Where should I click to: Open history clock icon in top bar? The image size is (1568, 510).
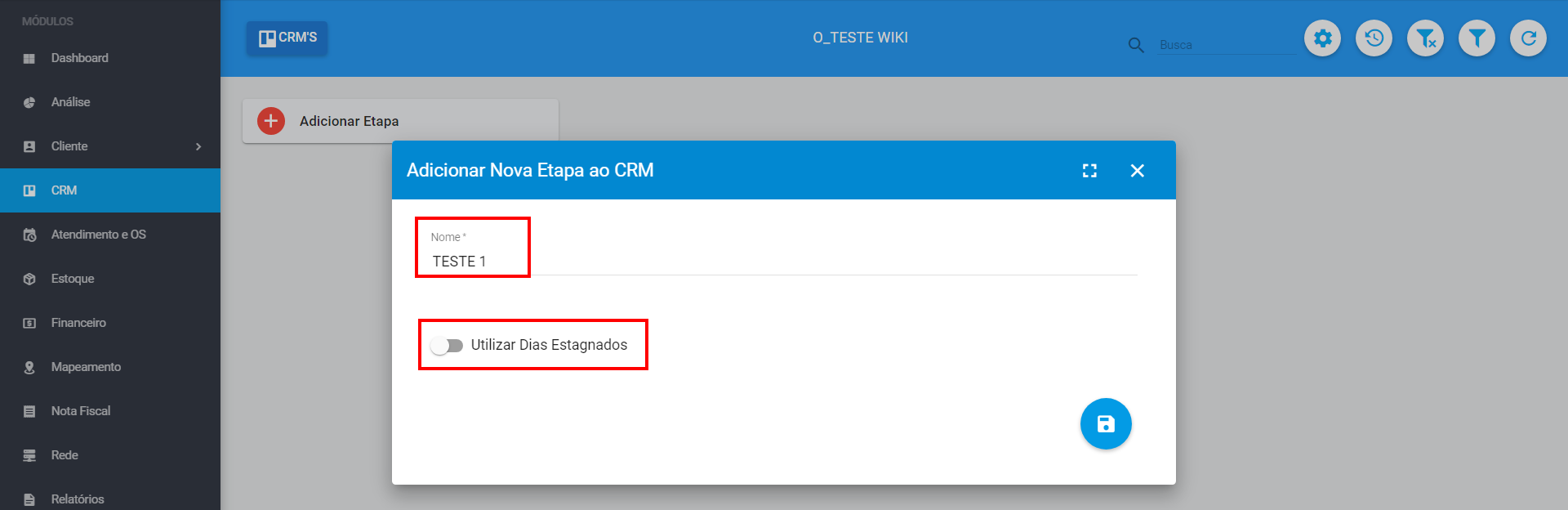pos(1374,38)
